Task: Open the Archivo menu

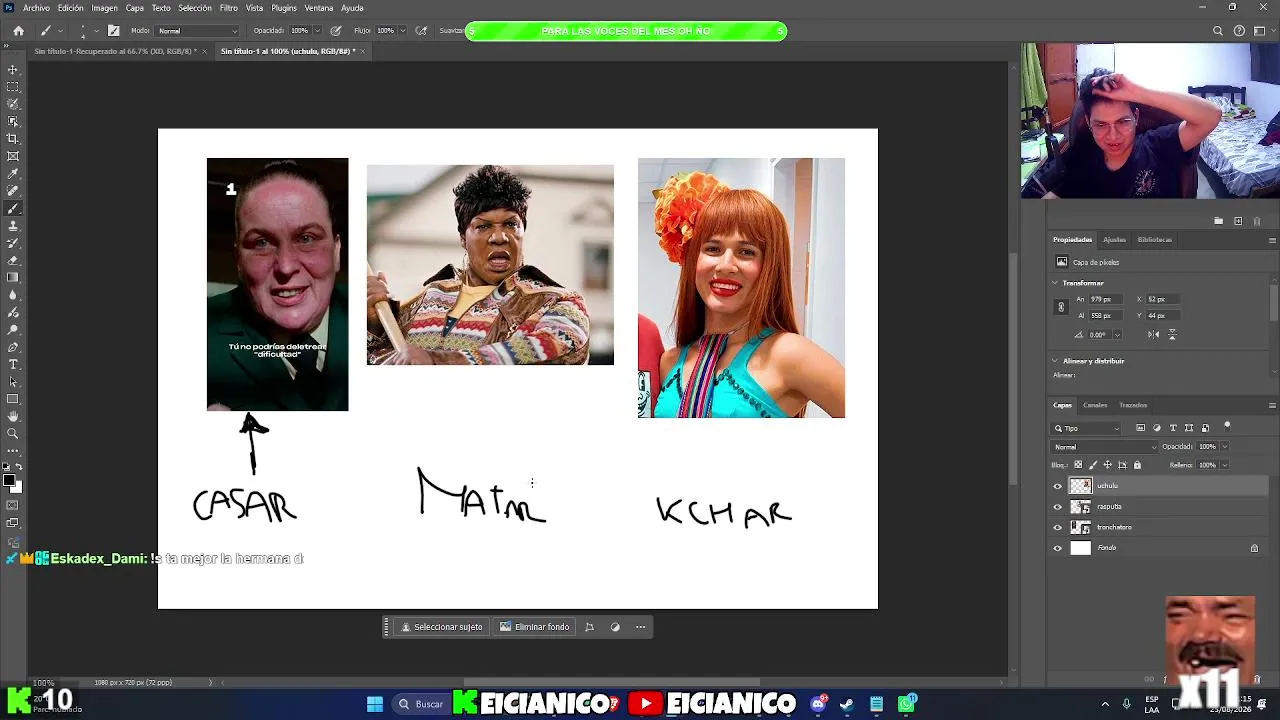Action: point(36,8)
